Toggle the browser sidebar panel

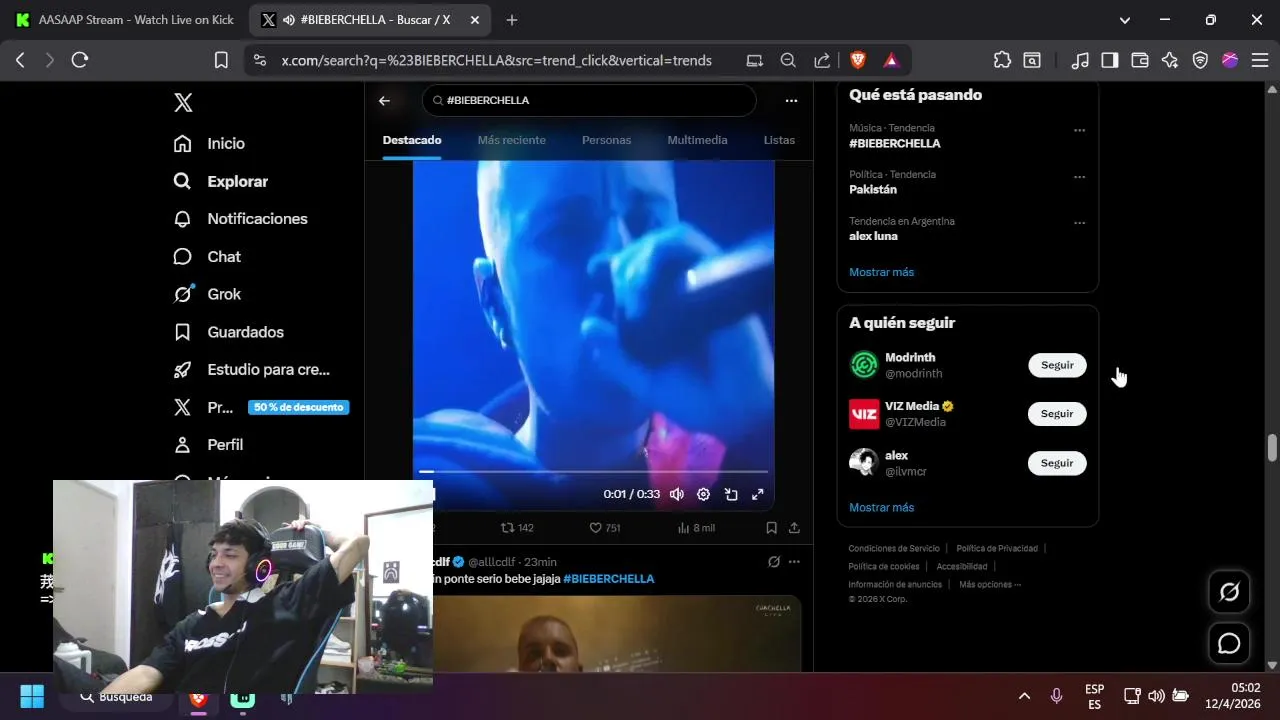point(1109,60)
